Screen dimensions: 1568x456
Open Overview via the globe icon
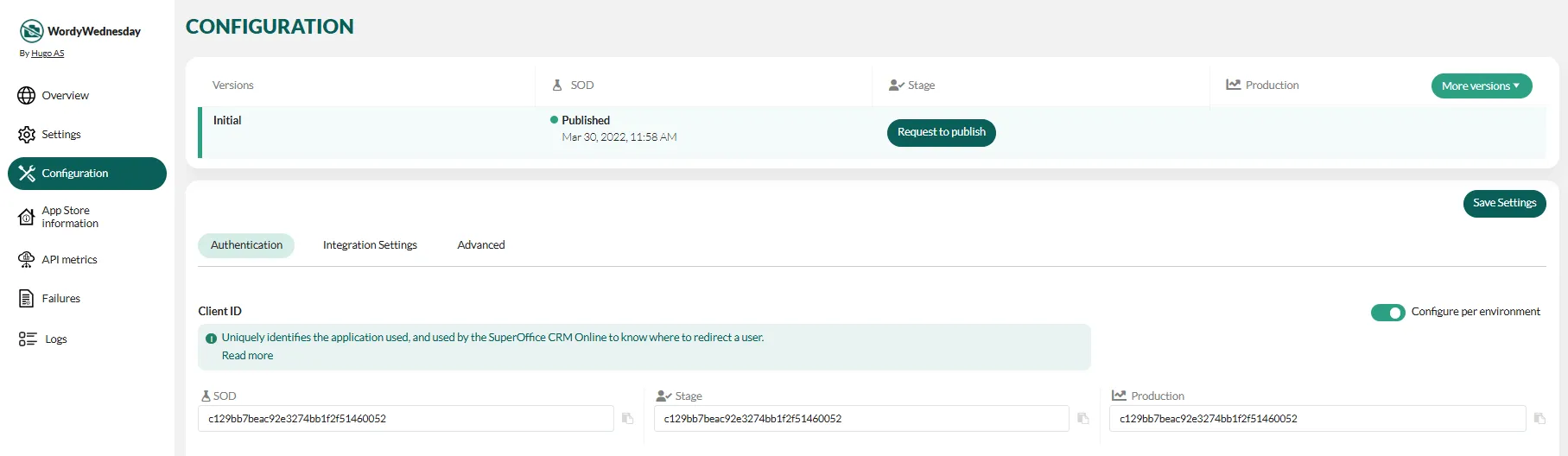coord(27,96)
